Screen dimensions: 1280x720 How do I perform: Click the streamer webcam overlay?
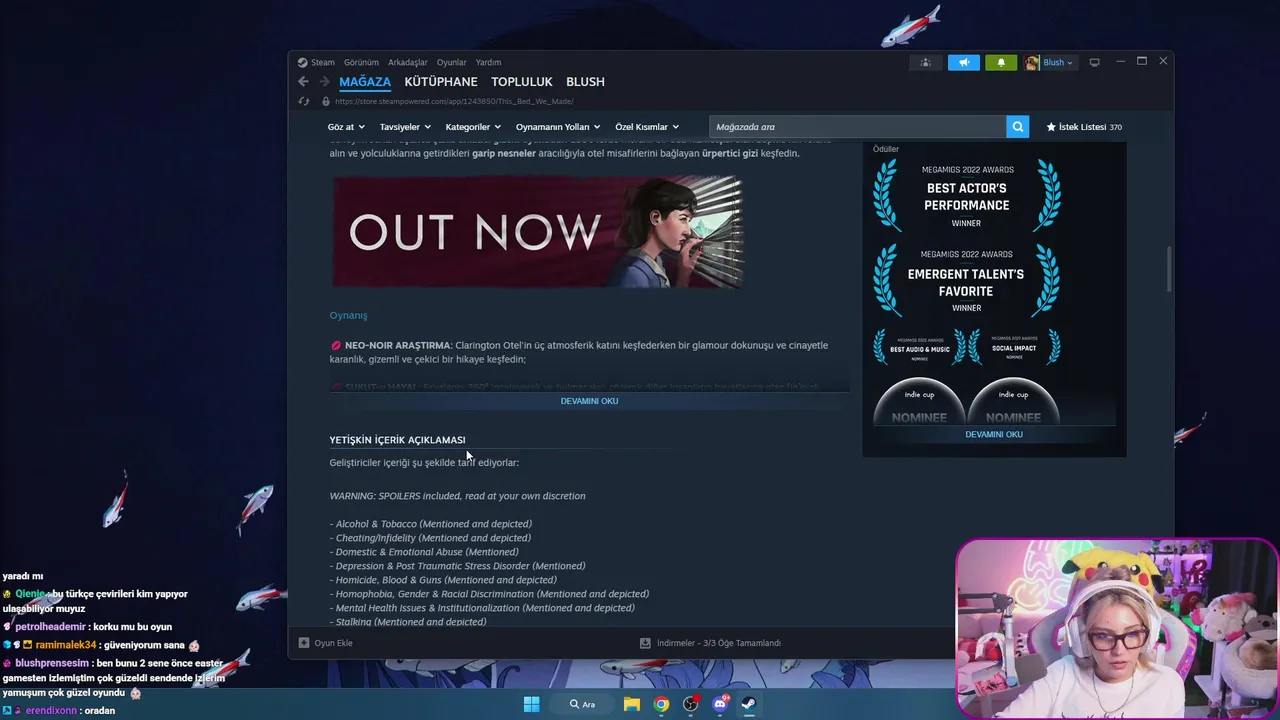coord(1117,628)
